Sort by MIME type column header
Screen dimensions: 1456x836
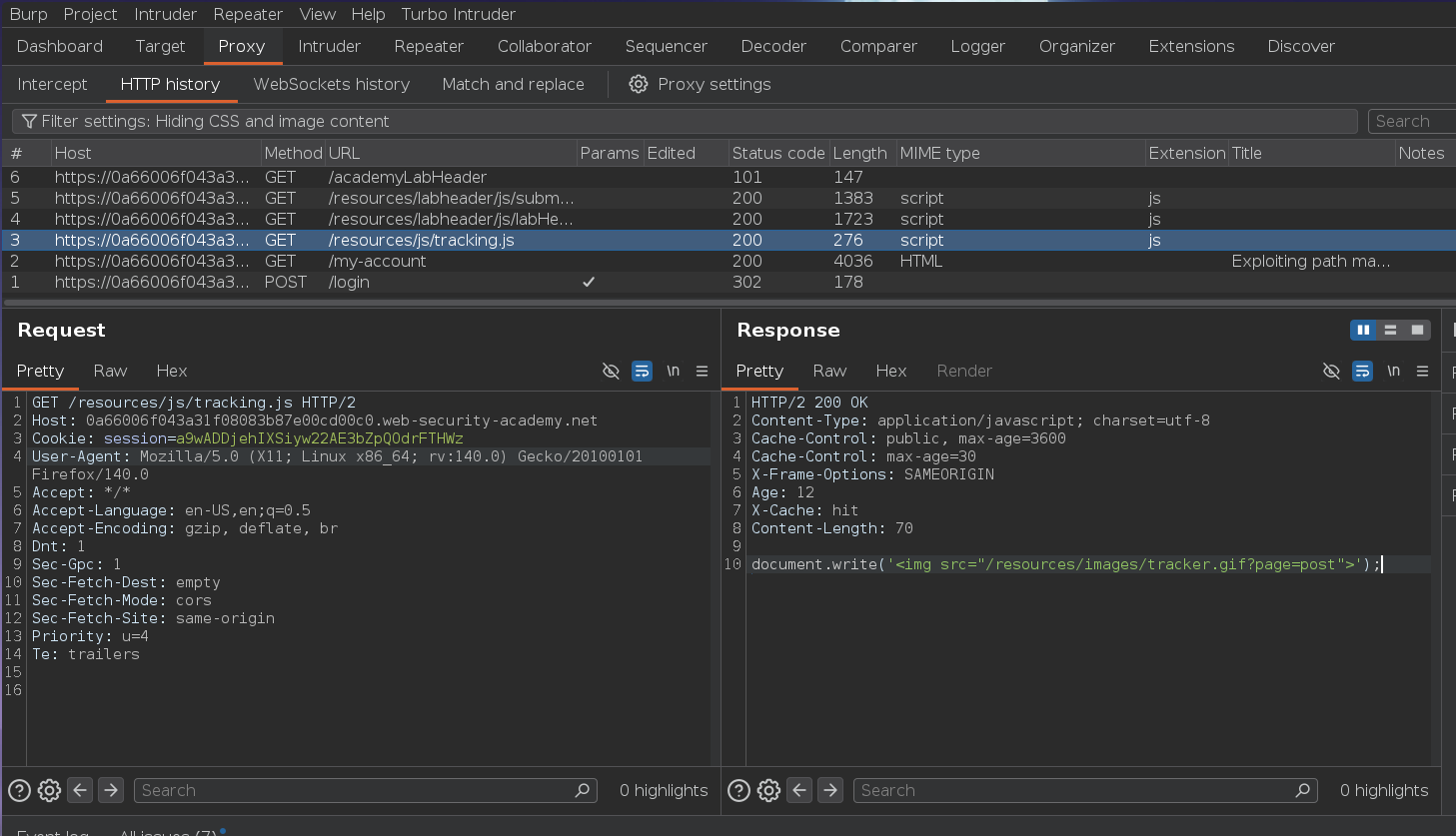point(1020,153)
